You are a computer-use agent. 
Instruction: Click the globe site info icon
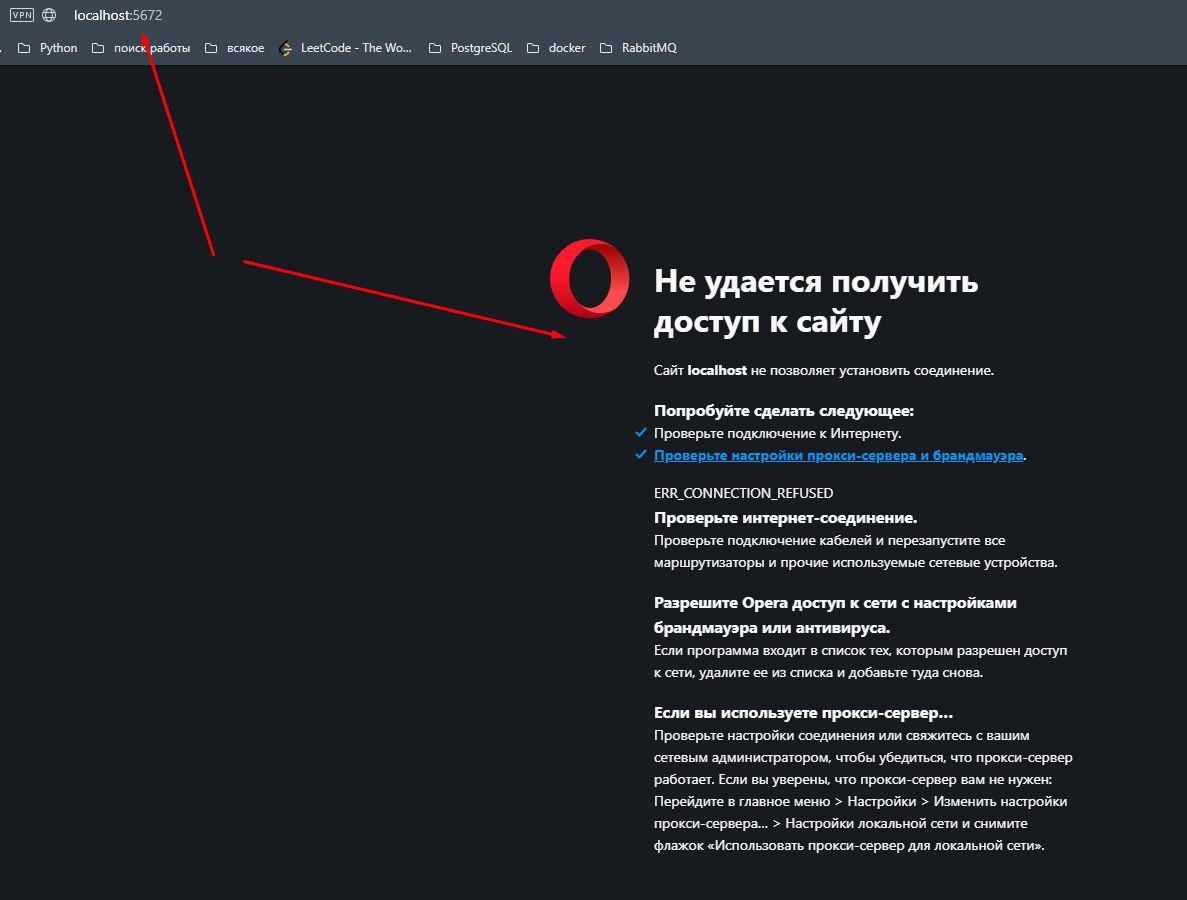49,14
